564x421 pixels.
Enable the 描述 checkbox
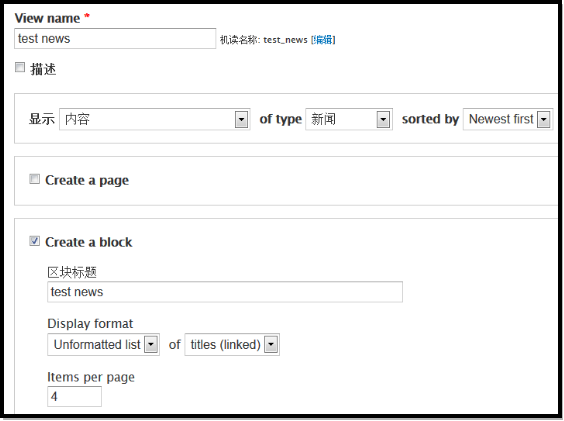[x=20, y=67]
